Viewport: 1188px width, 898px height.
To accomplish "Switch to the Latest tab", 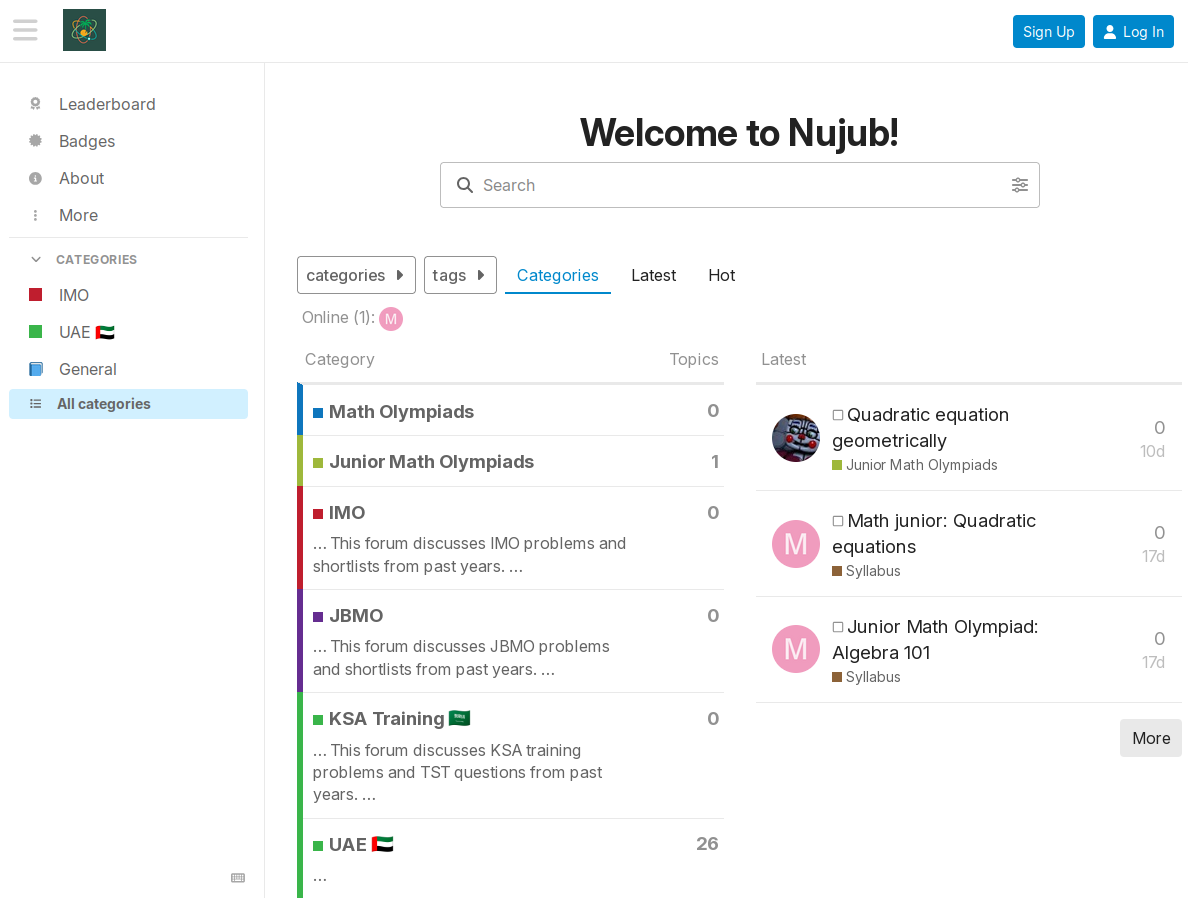I will click(653, 275).
